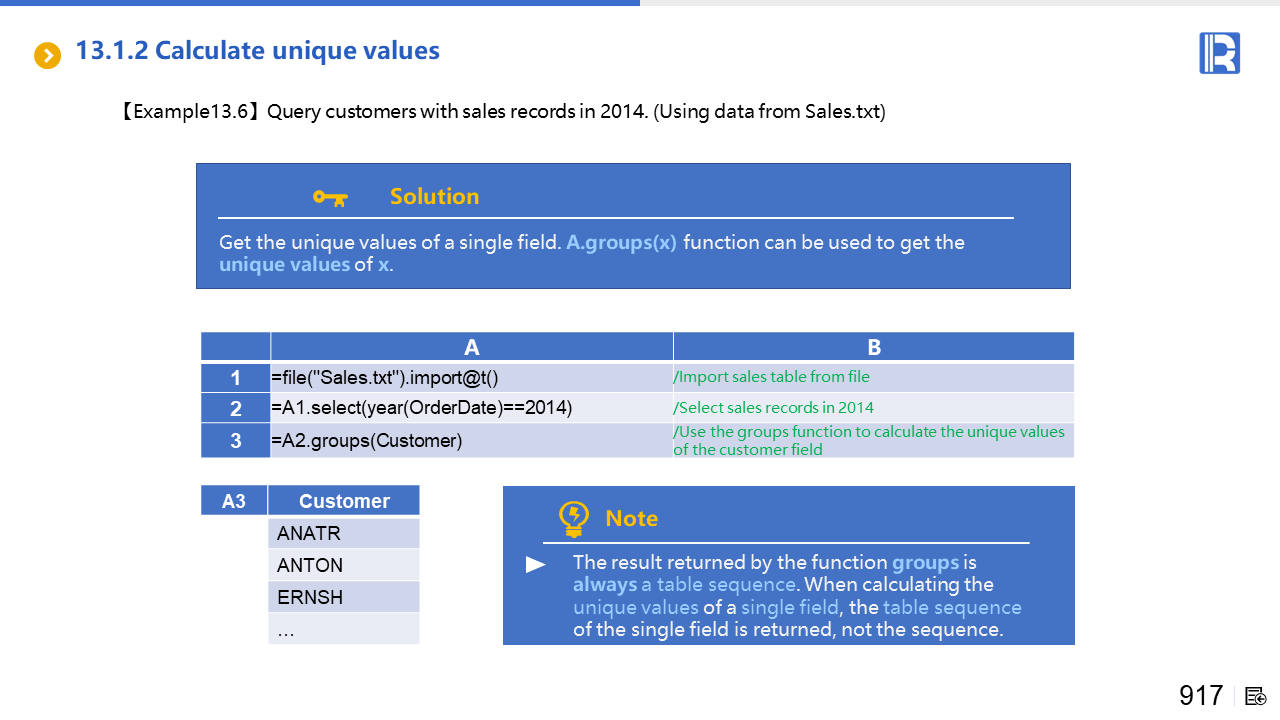Screen dimensions: 1280x720
Task: Click the A3 label of result table
Action: coord(234,501)
